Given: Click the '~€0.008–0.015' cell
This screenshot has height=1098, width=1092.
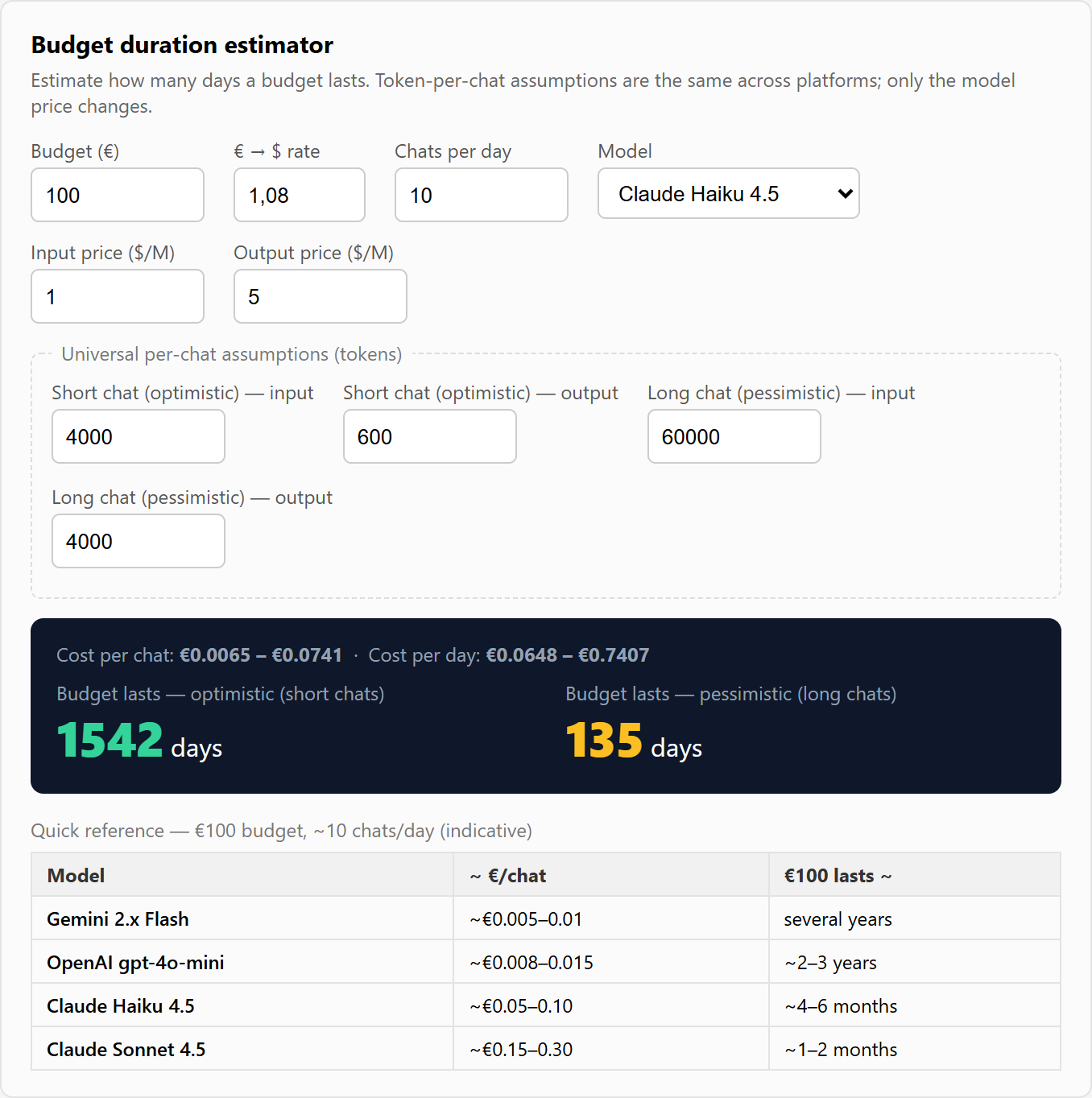Looking at the screenshot, I should [x=611, y=963].
